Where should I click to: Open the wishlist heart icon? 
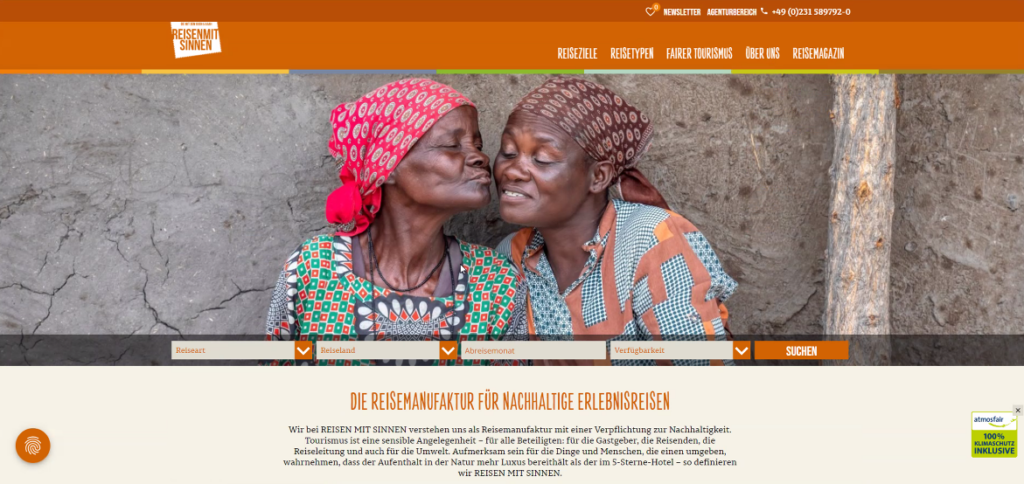[650, 12]
